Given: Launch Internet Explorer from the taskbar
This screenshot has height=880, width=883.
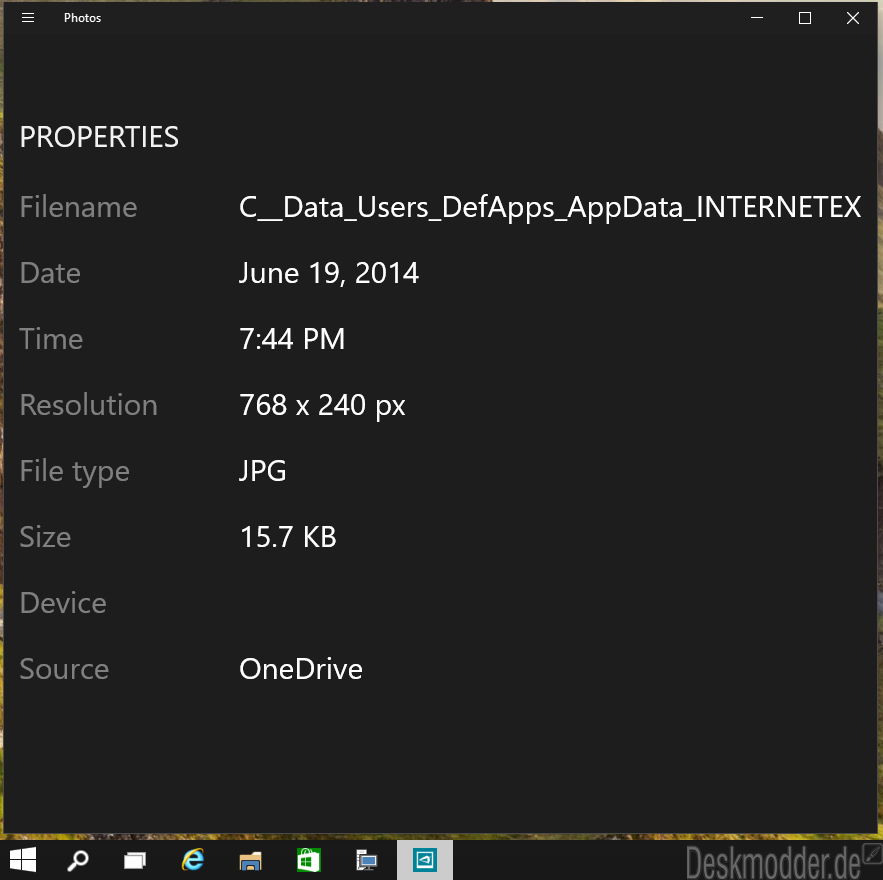Looking at the screenshot, I should pos(193,860).
